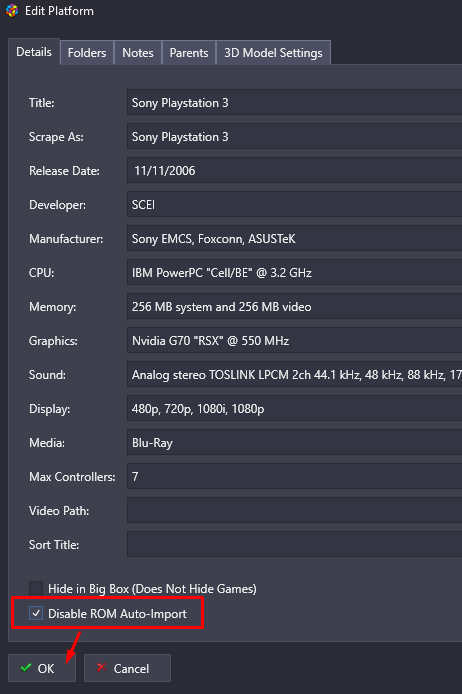
Task: Enable Hide in Big Box checkbox
Action: tap(36, 588)
